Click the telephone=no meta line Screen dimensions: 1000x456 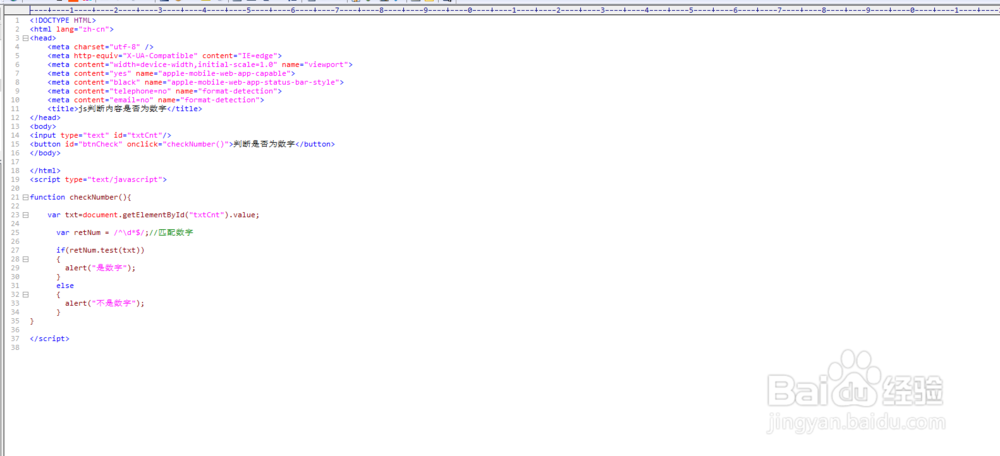coord(165,91)
